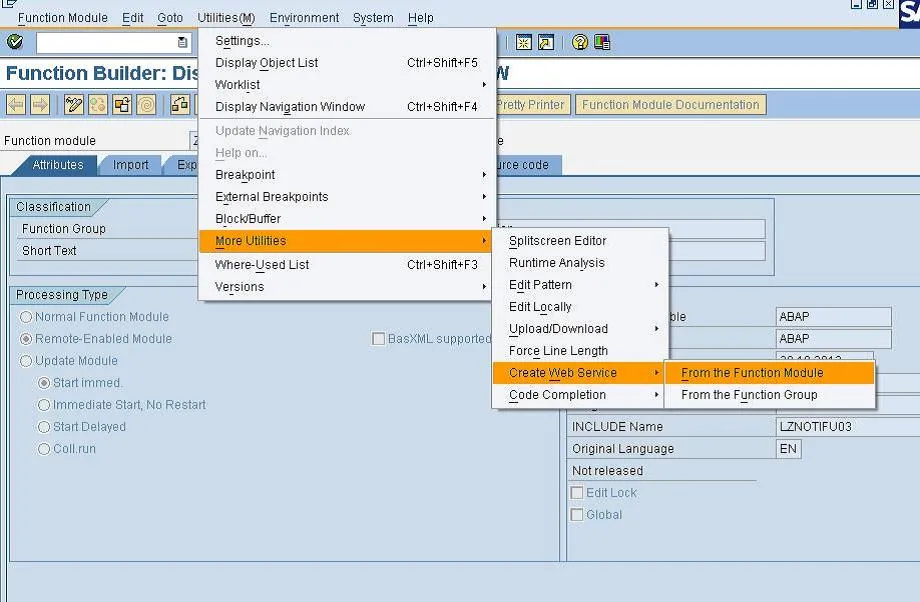This screenshot has height=602, width=920.
Task: Select the Remote-Enabled Module radio button
Action: click(24, 338)
